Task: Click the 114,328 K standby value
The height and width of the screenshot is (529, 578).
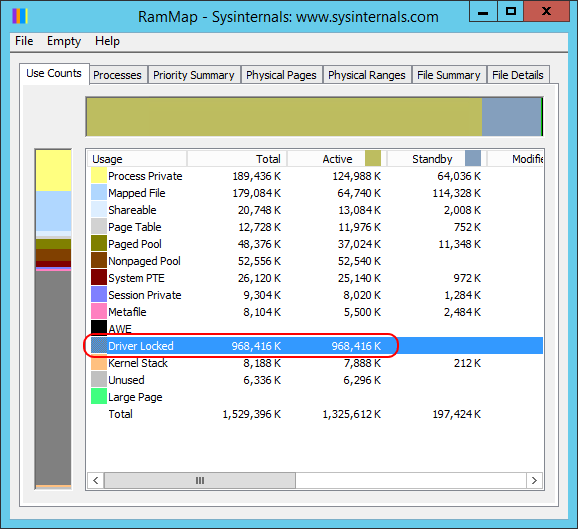Action: point(456,193)
